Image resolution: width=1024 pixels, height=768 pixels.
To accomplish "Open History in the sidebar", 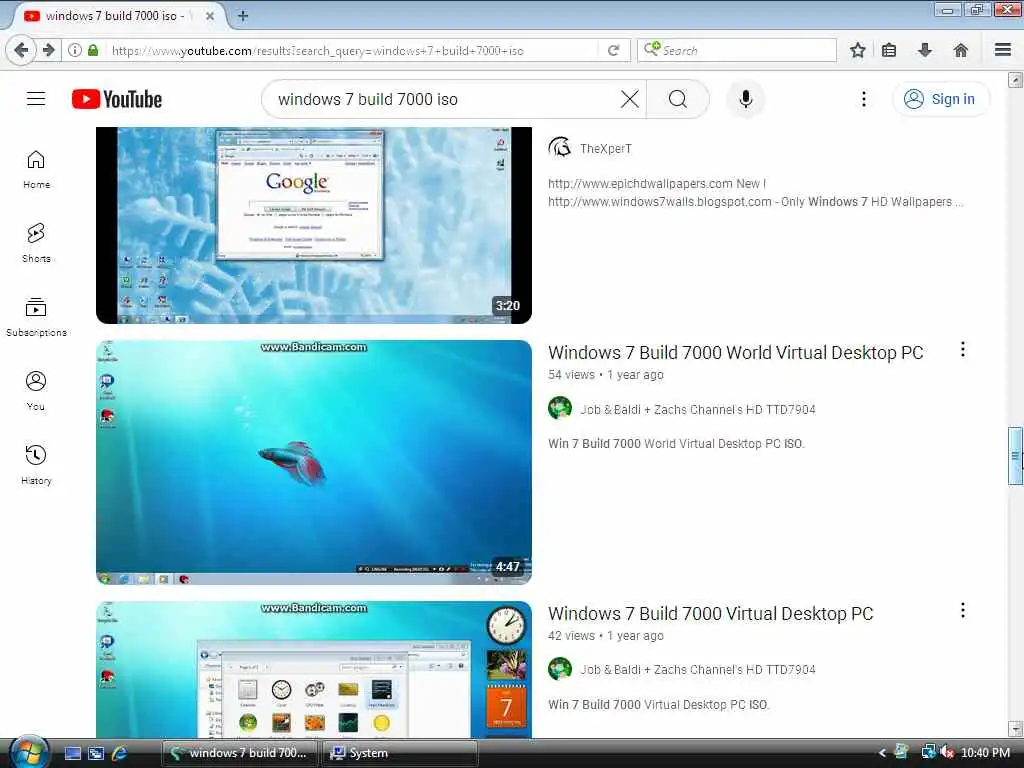I will [x=36, y=464].
